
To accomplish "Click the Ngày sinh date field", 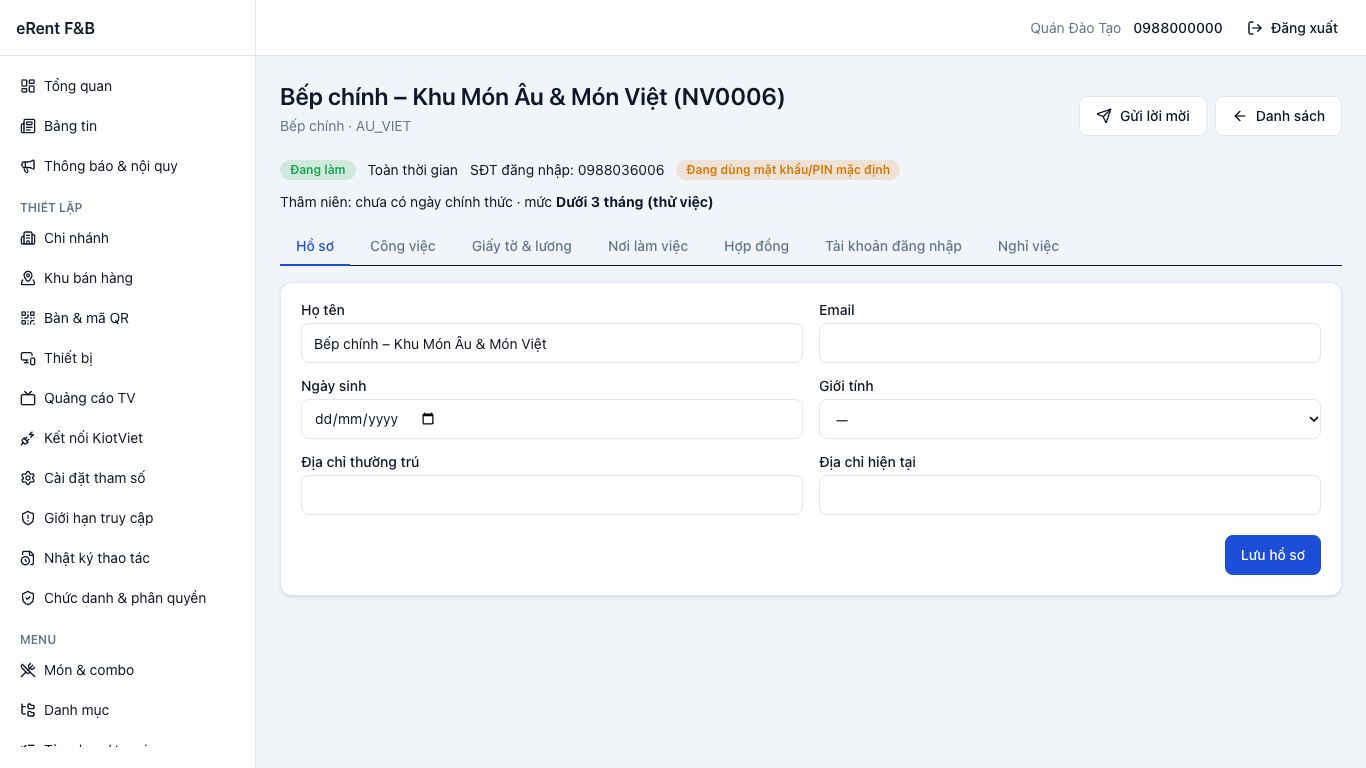I will click(x=552, y=419).
